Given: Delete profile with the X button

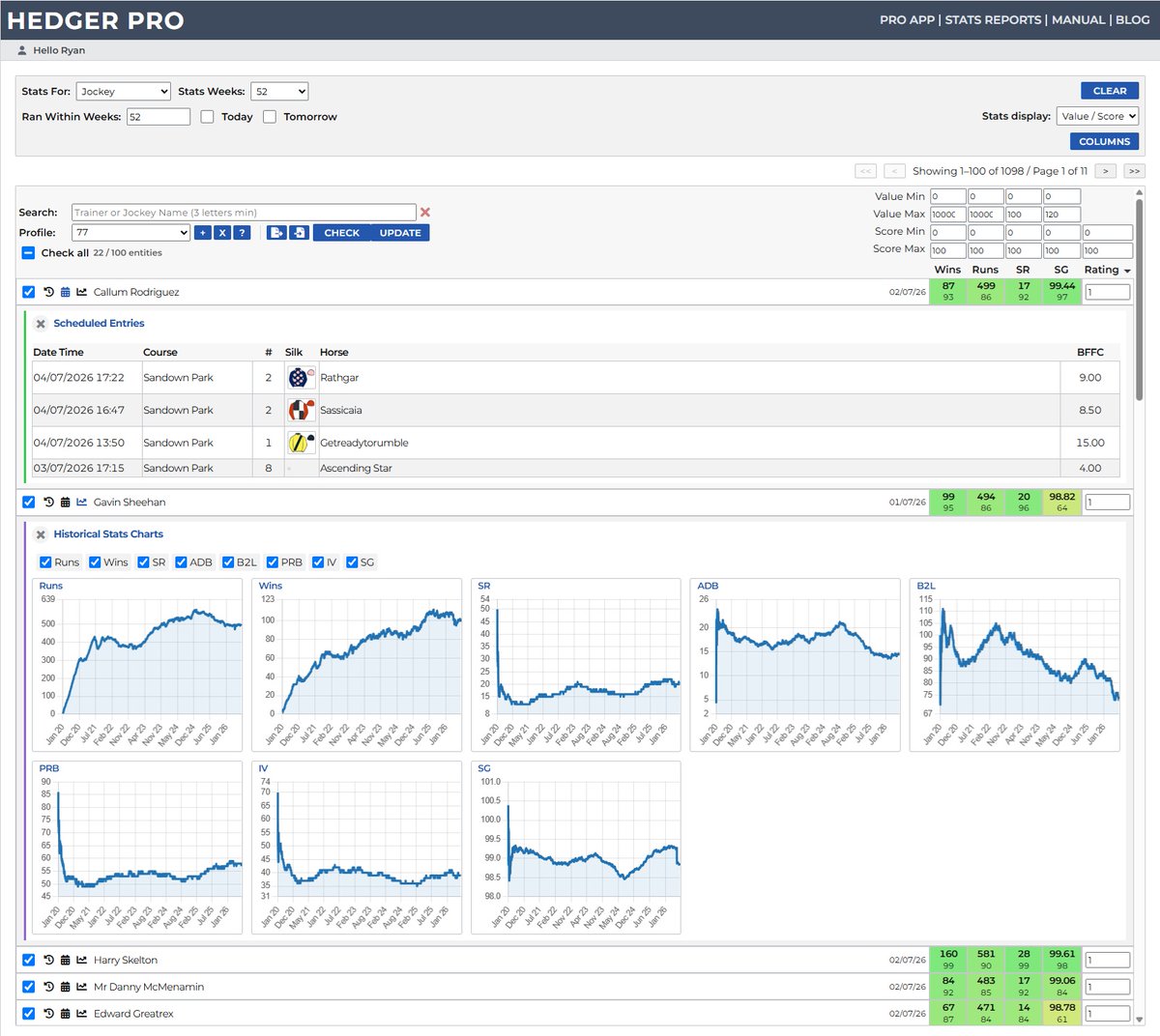Looking at the screenshot, I should tap(222, 233).
